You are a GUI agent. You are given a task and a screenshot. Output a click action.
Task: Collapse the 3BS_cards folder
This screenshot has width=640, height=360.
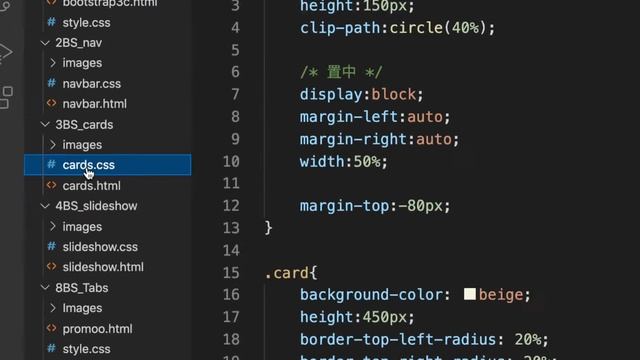(45, 124)
